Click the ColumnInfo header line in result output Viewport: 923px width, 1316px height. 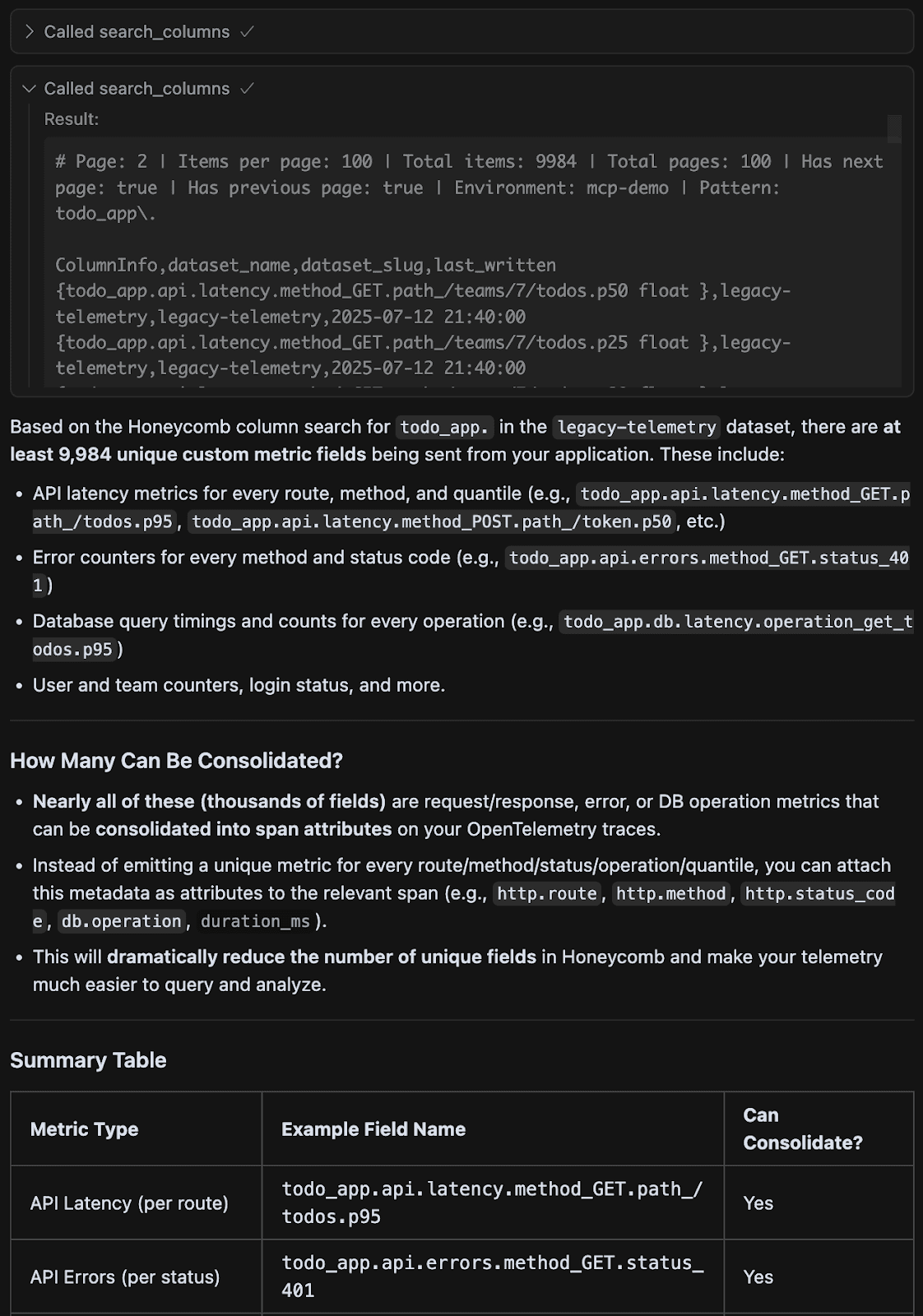click(x=305, y=265)
